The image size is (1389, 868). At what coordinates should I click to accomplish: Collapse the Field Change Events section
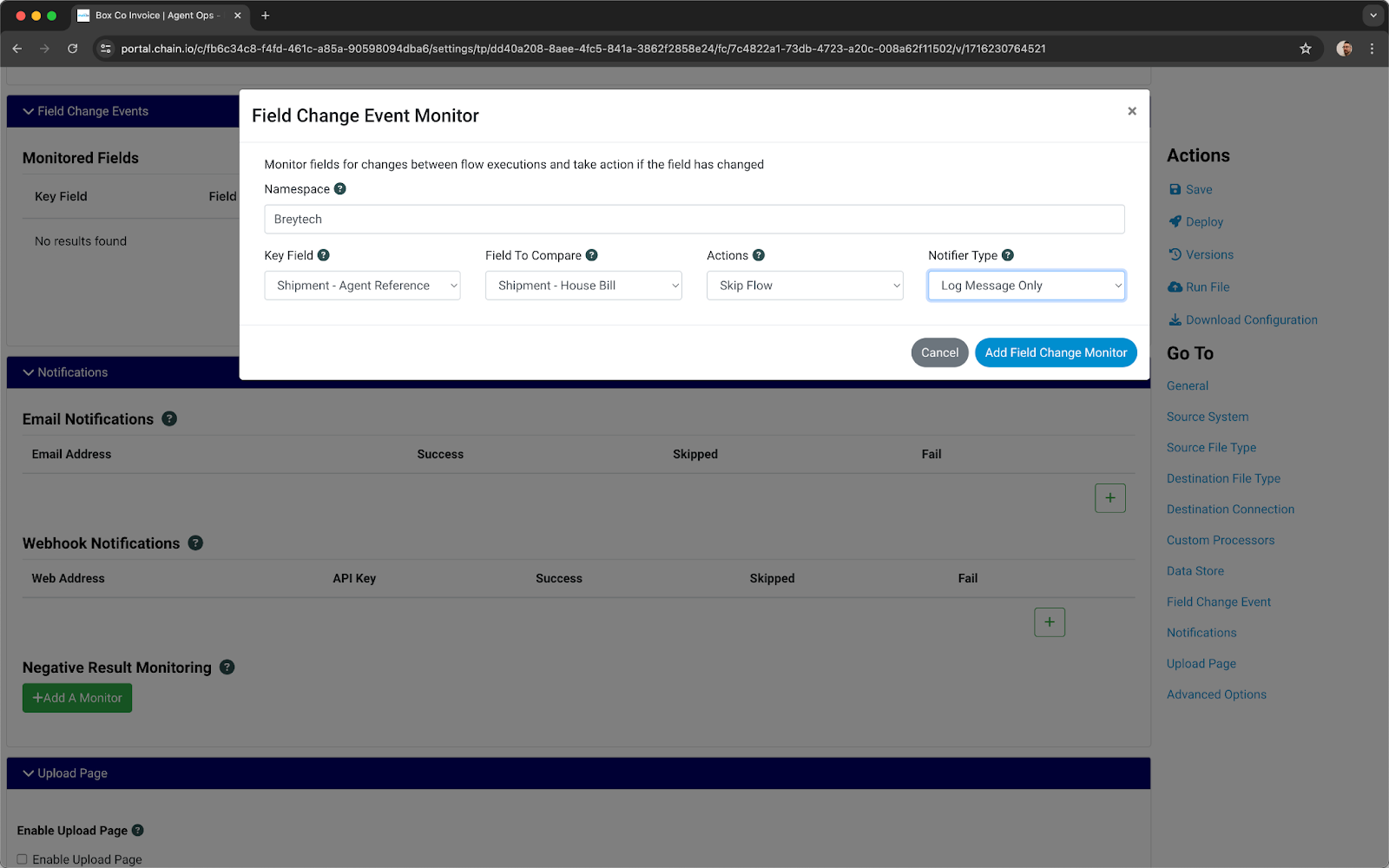pos(85,111)
